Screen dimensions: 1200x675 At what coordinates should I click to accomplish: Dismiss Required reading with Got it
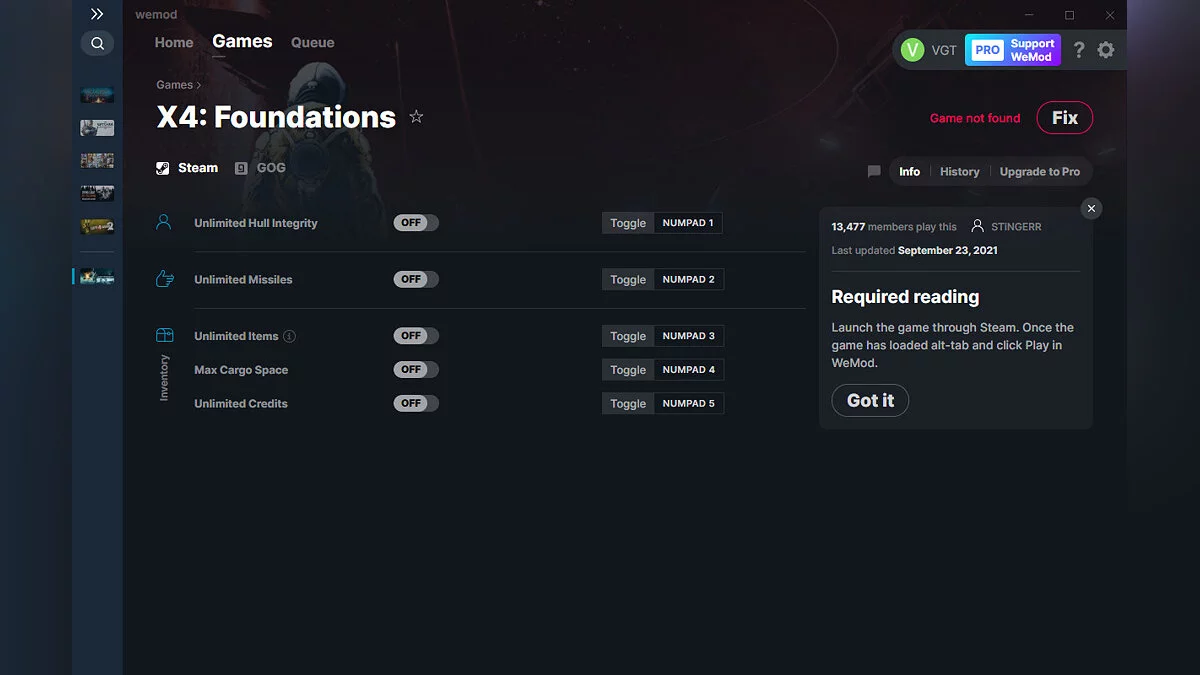[870, 400]
